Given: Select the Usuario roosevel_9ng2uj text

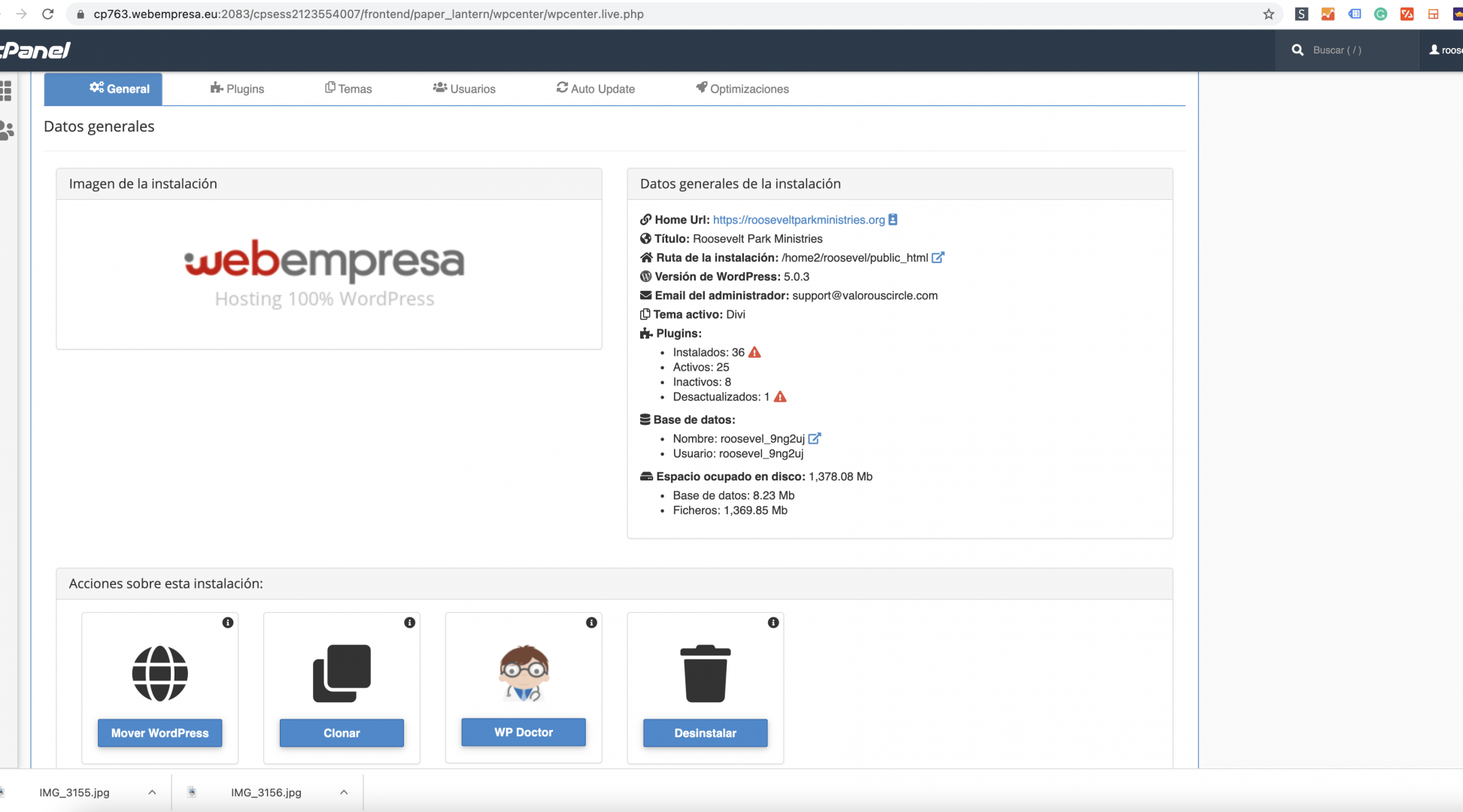Looking at the screenshot, I should tap(738, 453).
